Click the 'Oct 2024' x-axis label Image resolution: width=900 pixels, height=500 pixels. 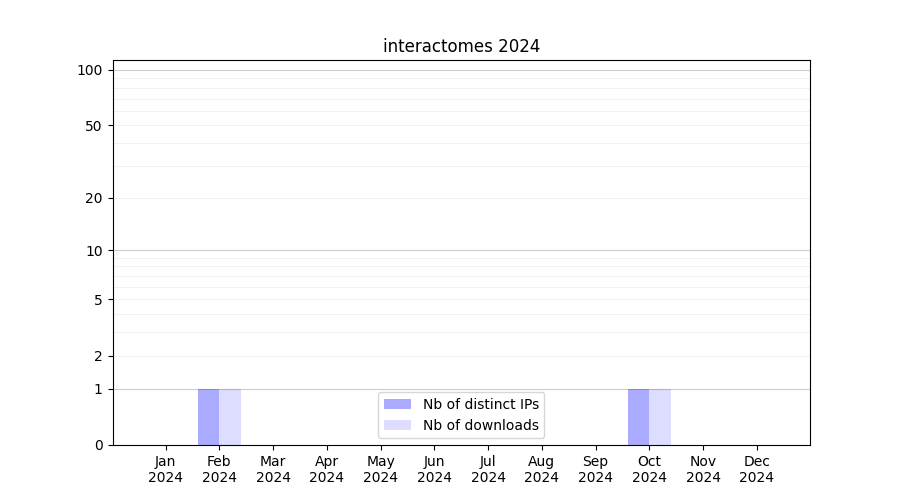649,469
